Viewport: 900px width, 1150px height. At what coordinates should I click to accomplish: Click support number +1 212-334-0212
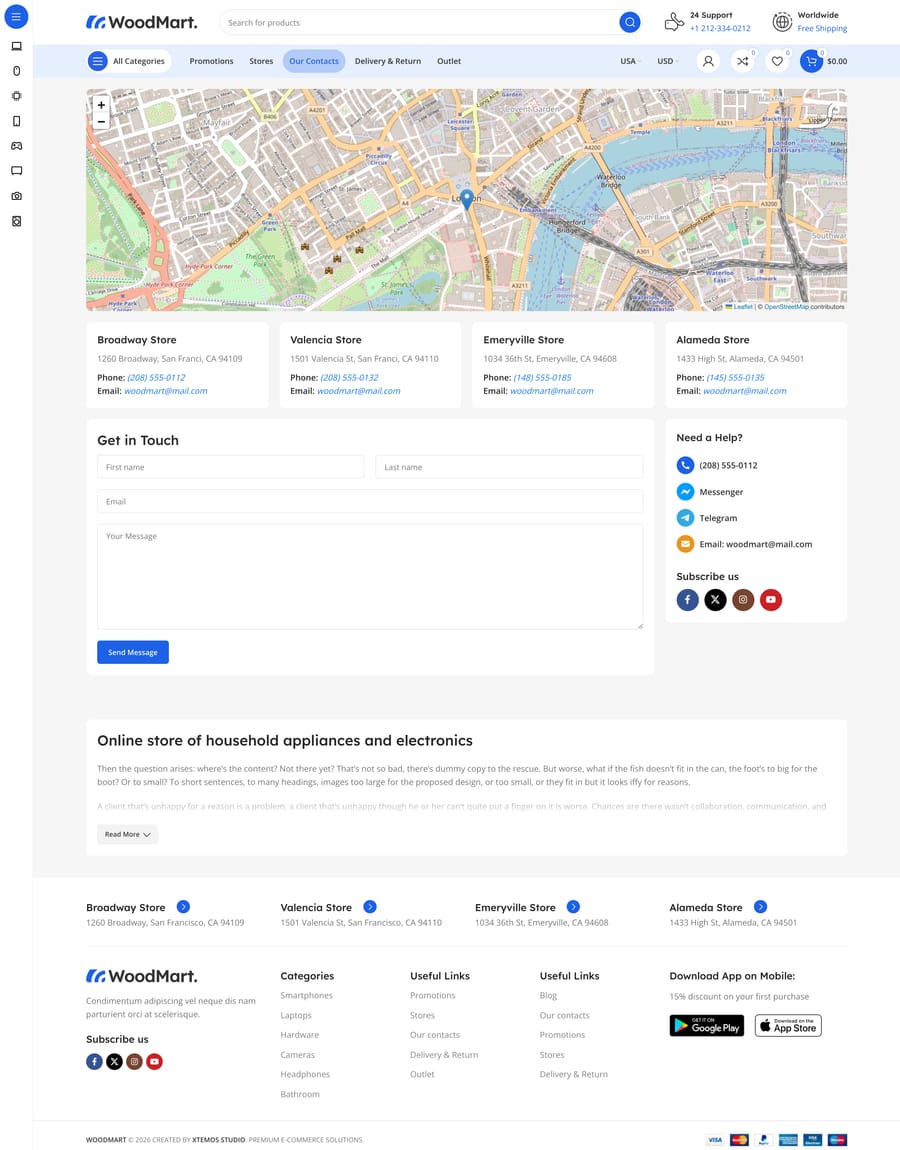pos(720,29)
